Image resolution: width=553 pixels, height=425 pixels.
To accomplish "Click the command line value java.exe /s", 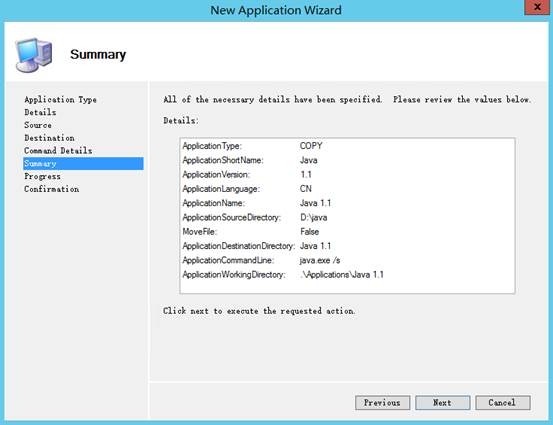I will tap(320, 261).
